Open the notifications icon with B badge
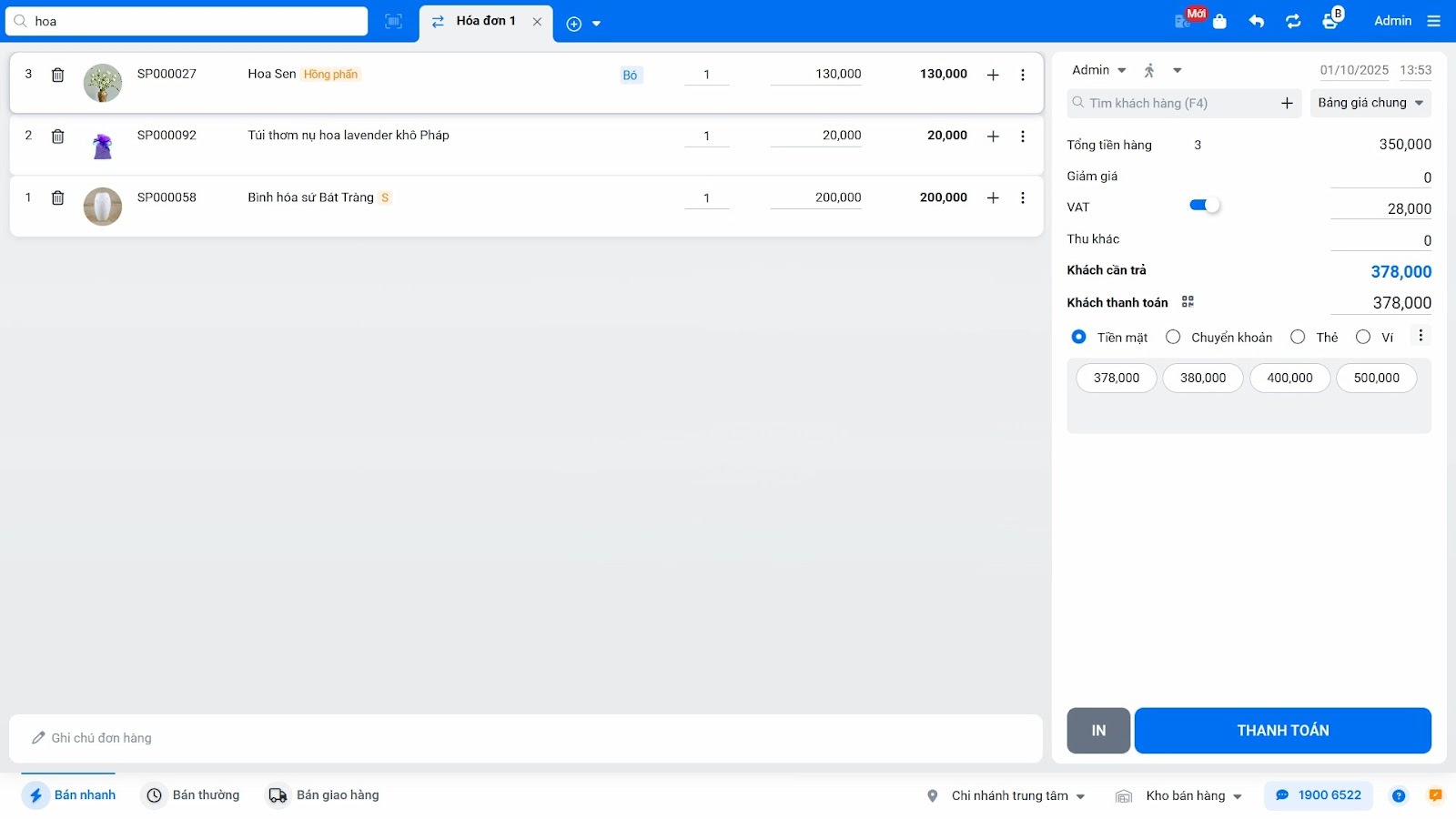This screenshot has width=1456, height=819. pos(1331,20)
